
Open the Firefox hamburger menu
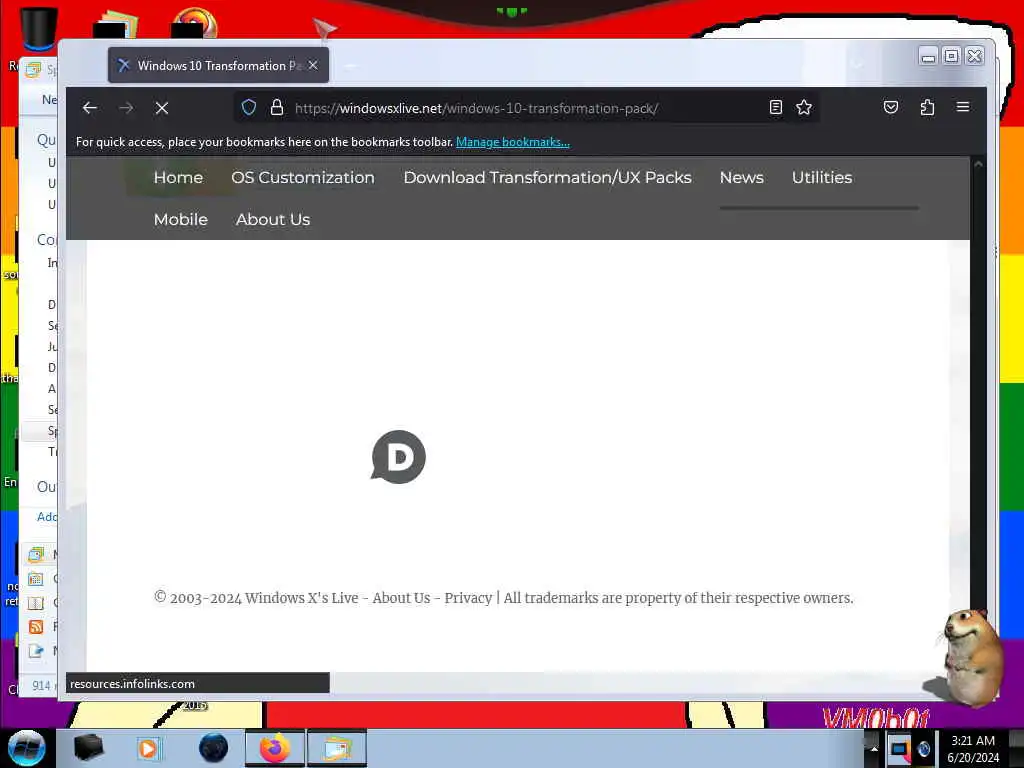click(x=963, y=106)
